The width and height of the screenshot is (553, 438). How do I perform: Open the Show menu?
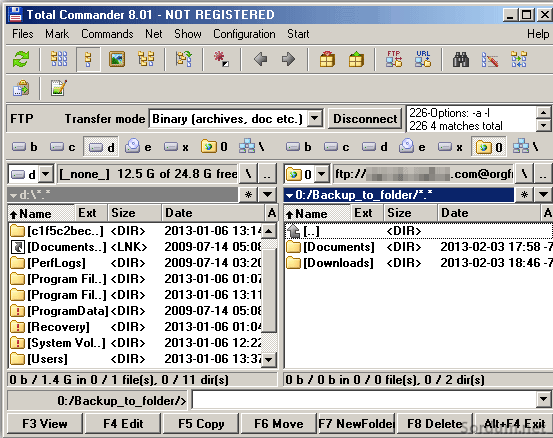[x=188, y=34]
